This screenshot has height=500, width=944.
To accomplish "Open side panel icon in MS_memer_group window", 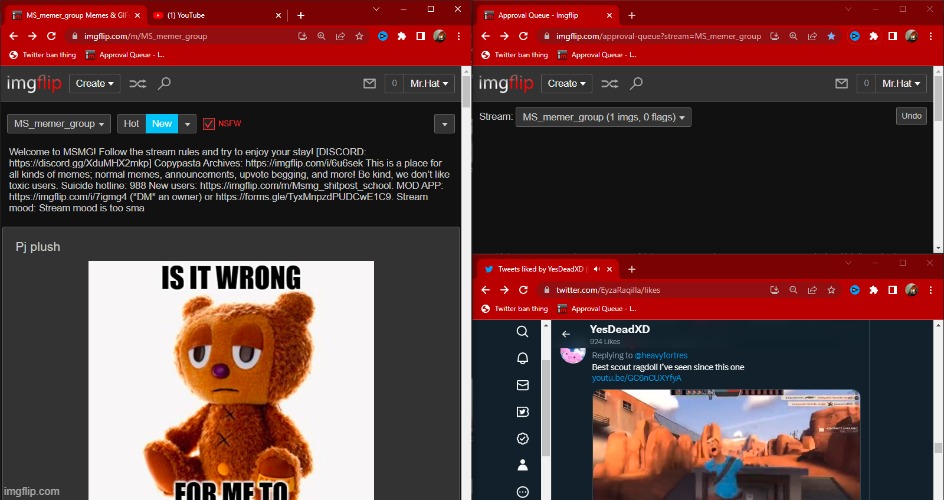I will pos(420,36).
